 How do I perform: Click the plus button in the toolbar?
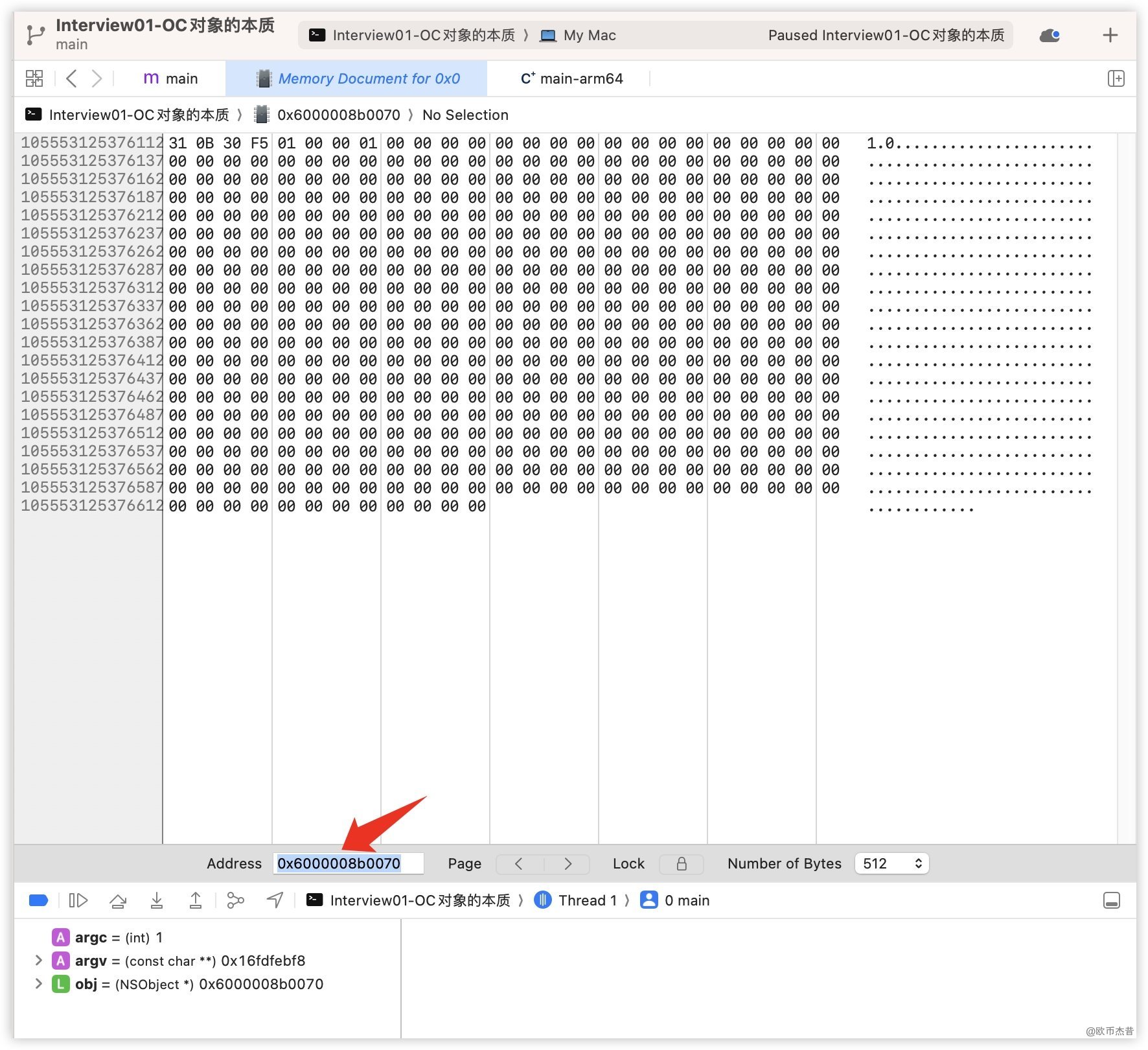tap(1110, 35)
